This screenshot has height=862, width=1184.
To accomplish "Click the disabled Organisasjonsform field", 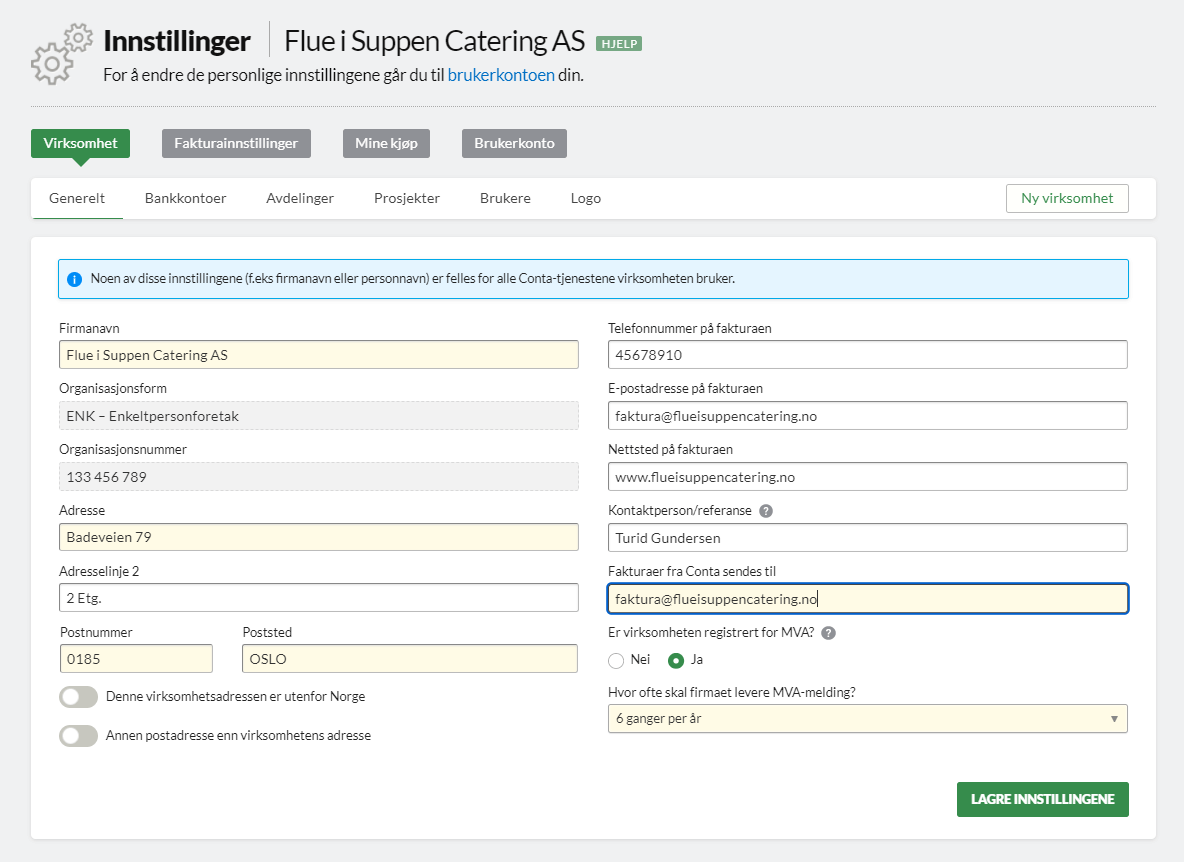I will coord(319,416).
